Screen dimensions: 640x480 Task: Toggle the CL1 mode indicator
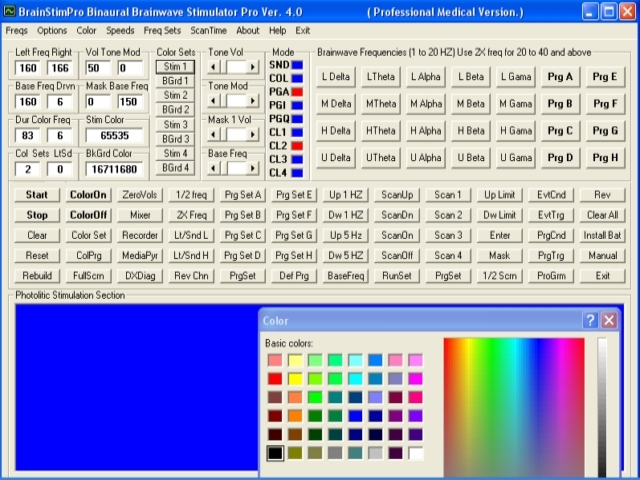(297, 132)
